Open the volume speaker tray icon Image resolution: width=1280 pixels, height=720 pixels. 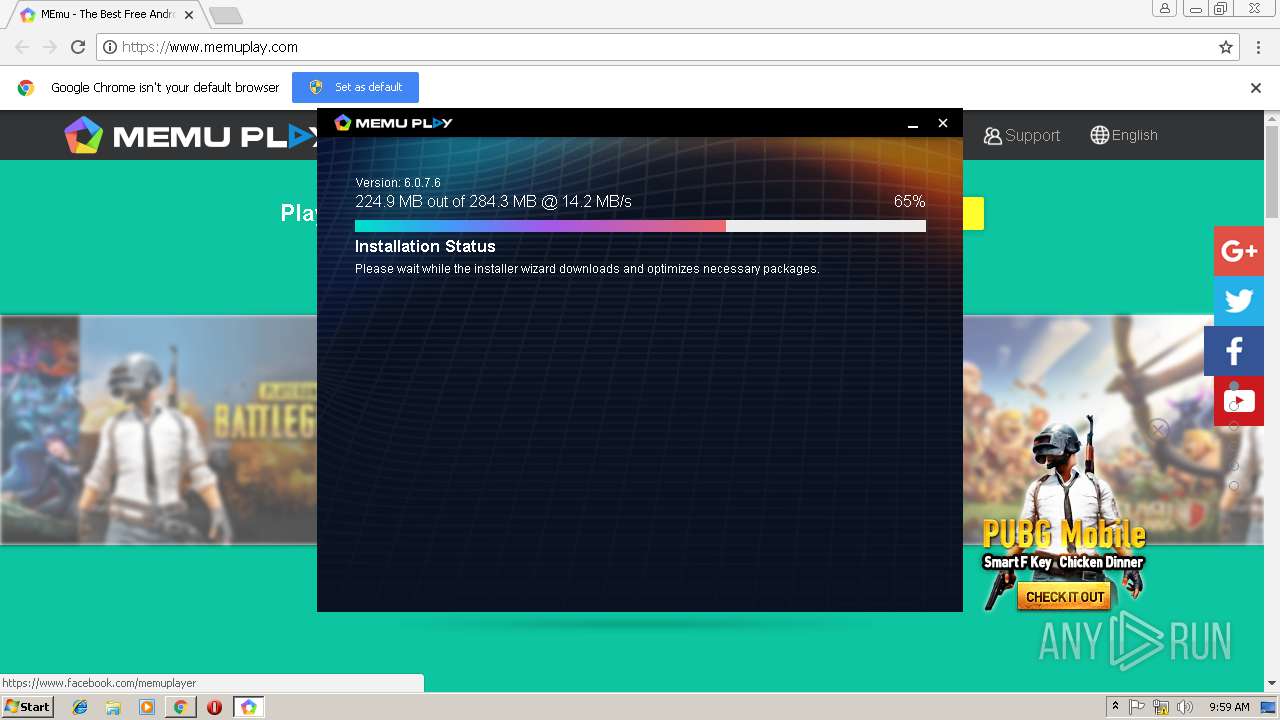[x=1185, y=707]
